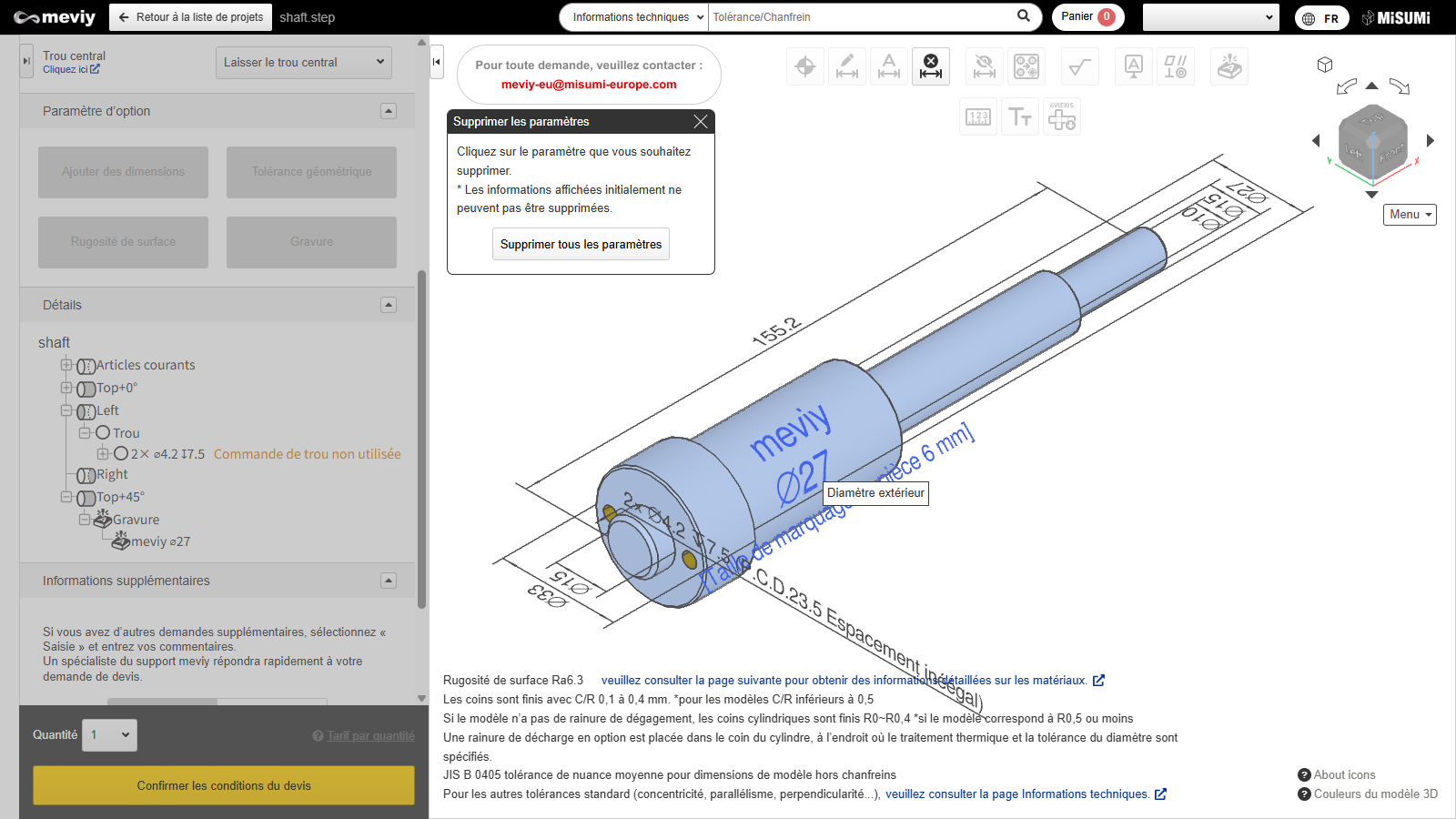
Task: Expand the Articles courants tree node
Action: pyautogui.click(x=66, y=365)
